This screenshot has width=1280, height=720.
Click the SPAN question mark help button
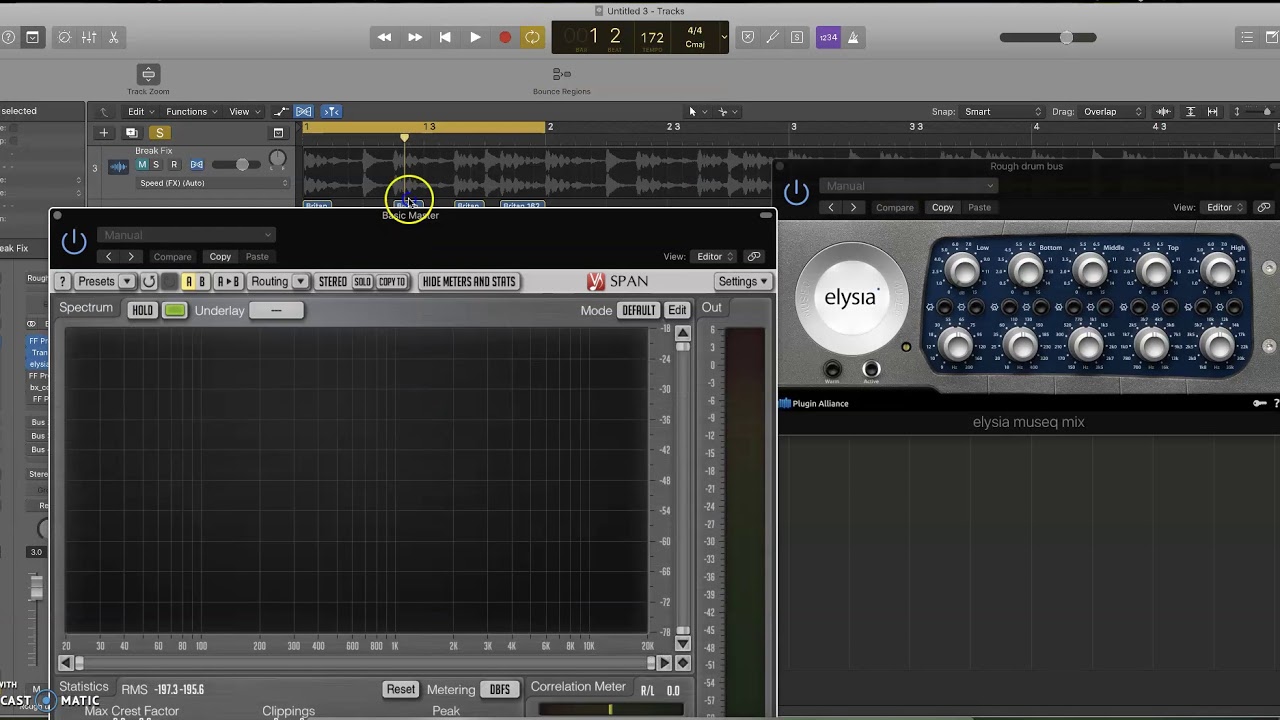click(x=62, y=282)
